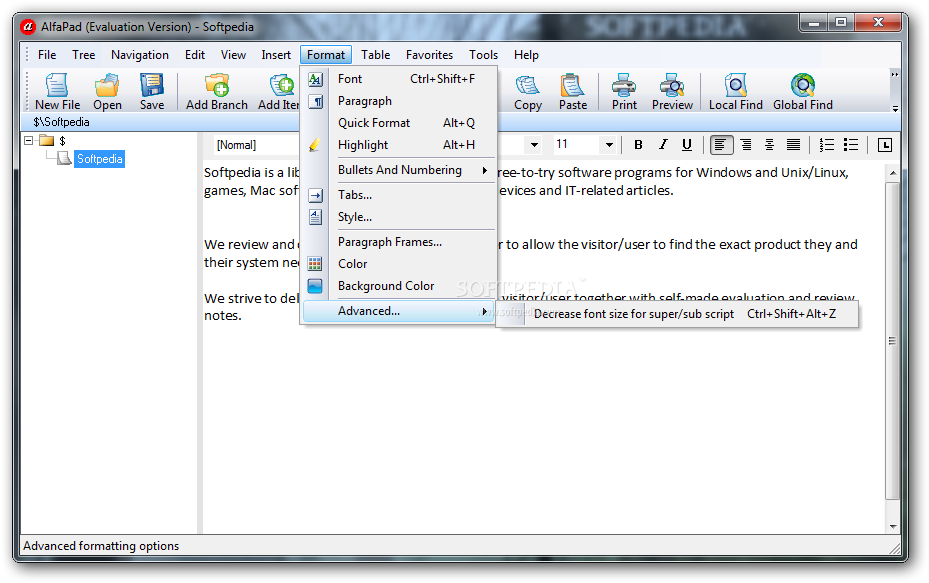The width and height of the screenshot is (929, 583).
Task: Open the Tree menu
Action: [x=84, y=55]
